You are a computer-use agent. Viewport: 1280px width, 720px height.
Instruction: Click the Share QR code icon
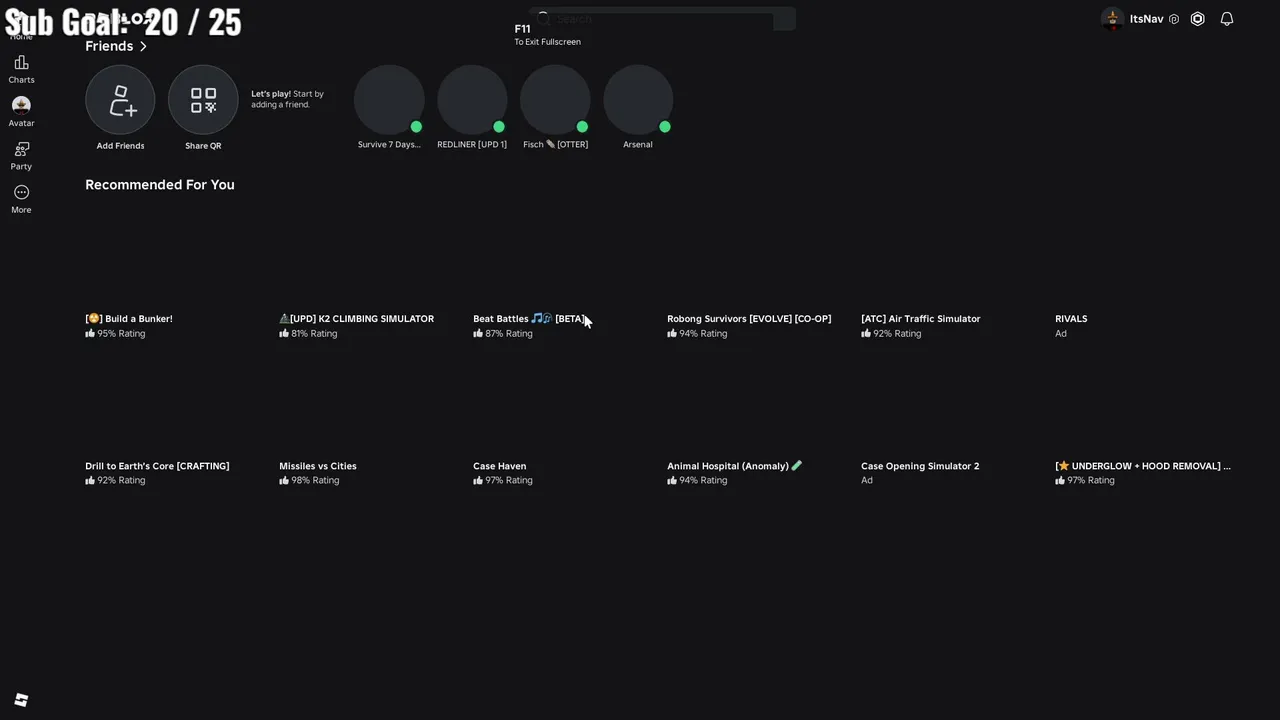click(203, 100)
